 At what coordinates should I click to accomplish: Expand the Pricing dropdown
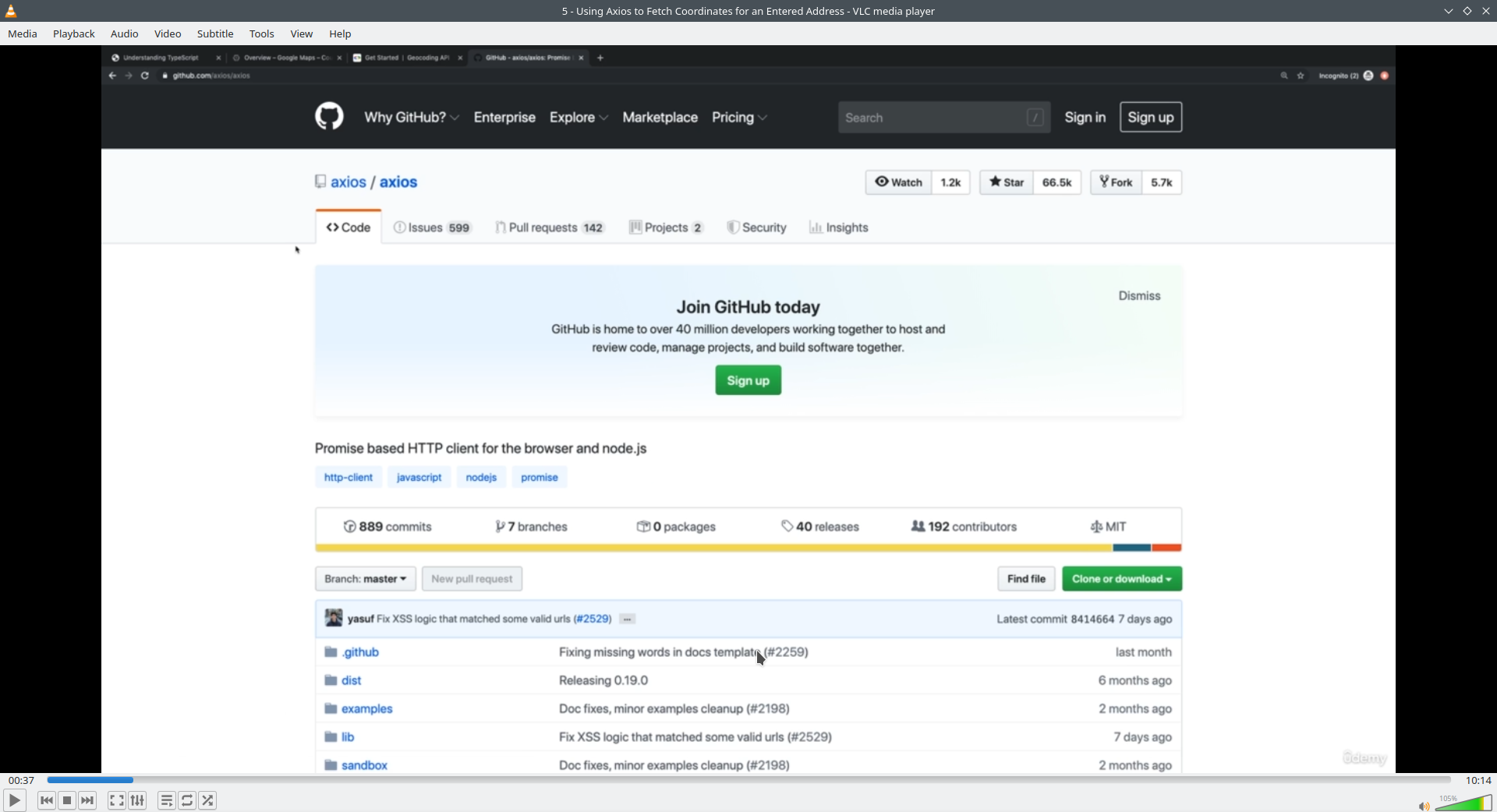point(739,118)
